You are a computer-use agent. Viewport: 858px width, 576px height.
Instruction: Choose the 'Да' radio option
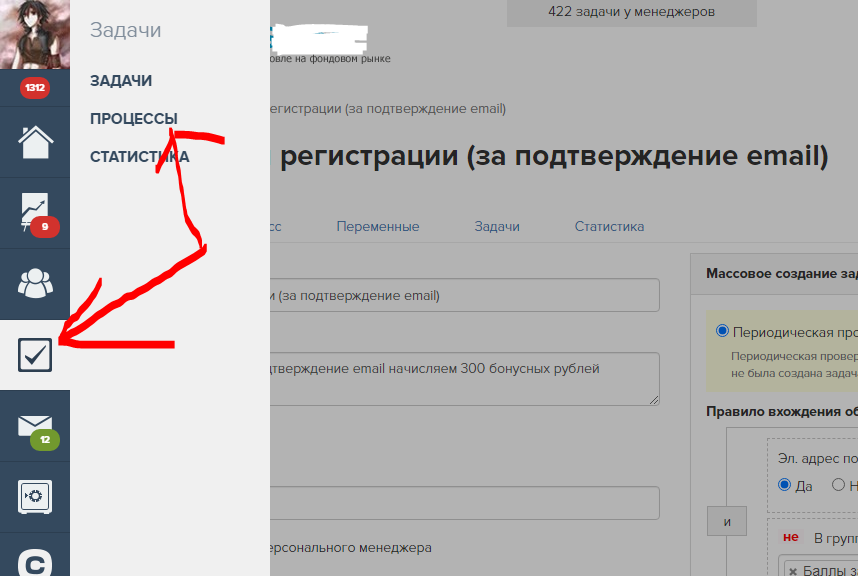pos(784,486)
